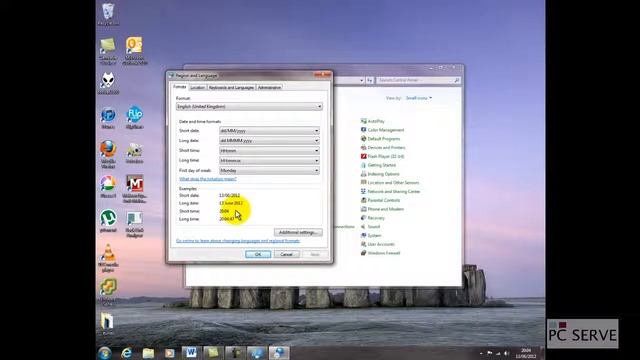Open Recovery in Control Panel
640x360 pixels.
pyautogui.click(x=376, y=218)
